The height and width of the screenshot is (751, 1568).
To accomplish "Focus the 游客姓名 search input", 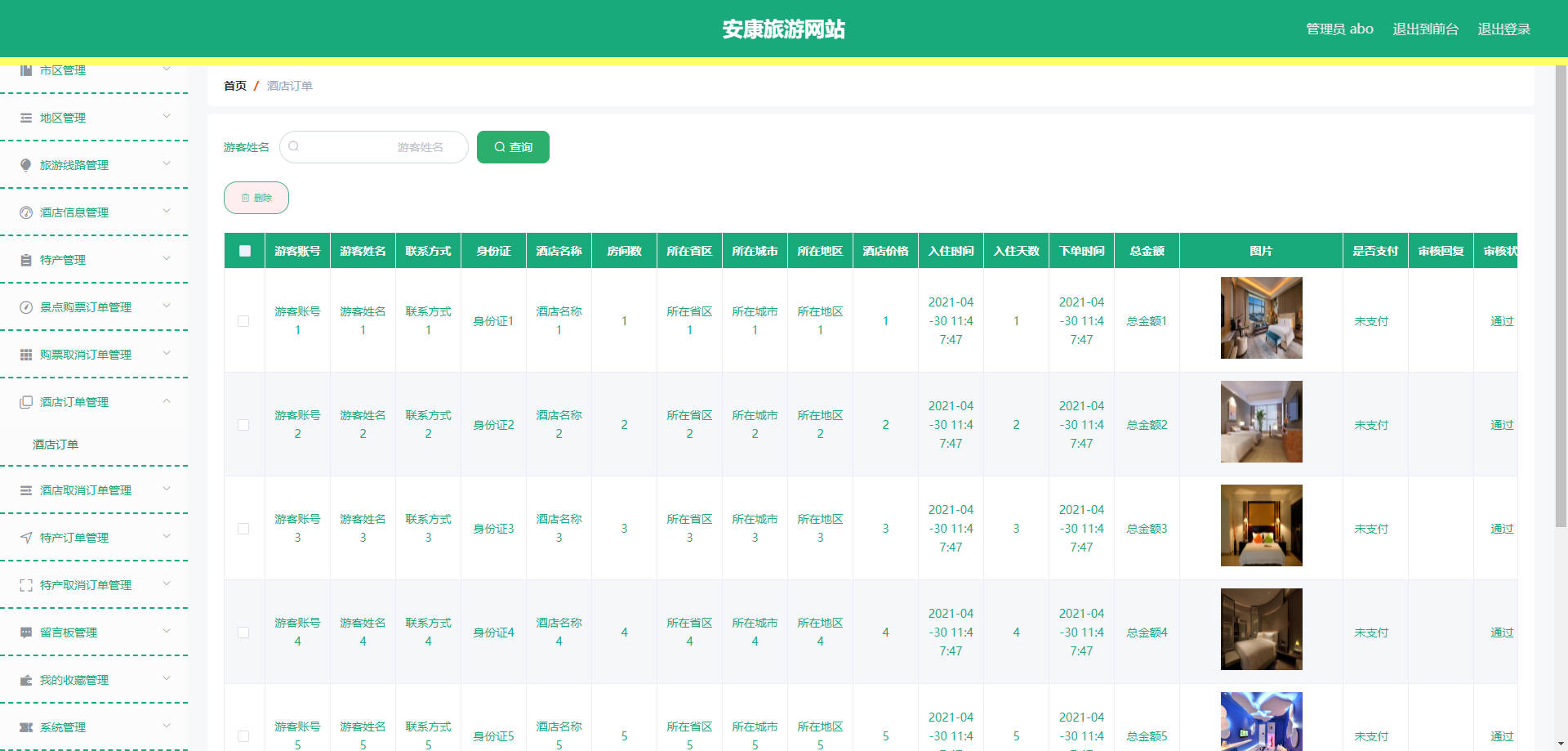I will [x=374, y=147].
